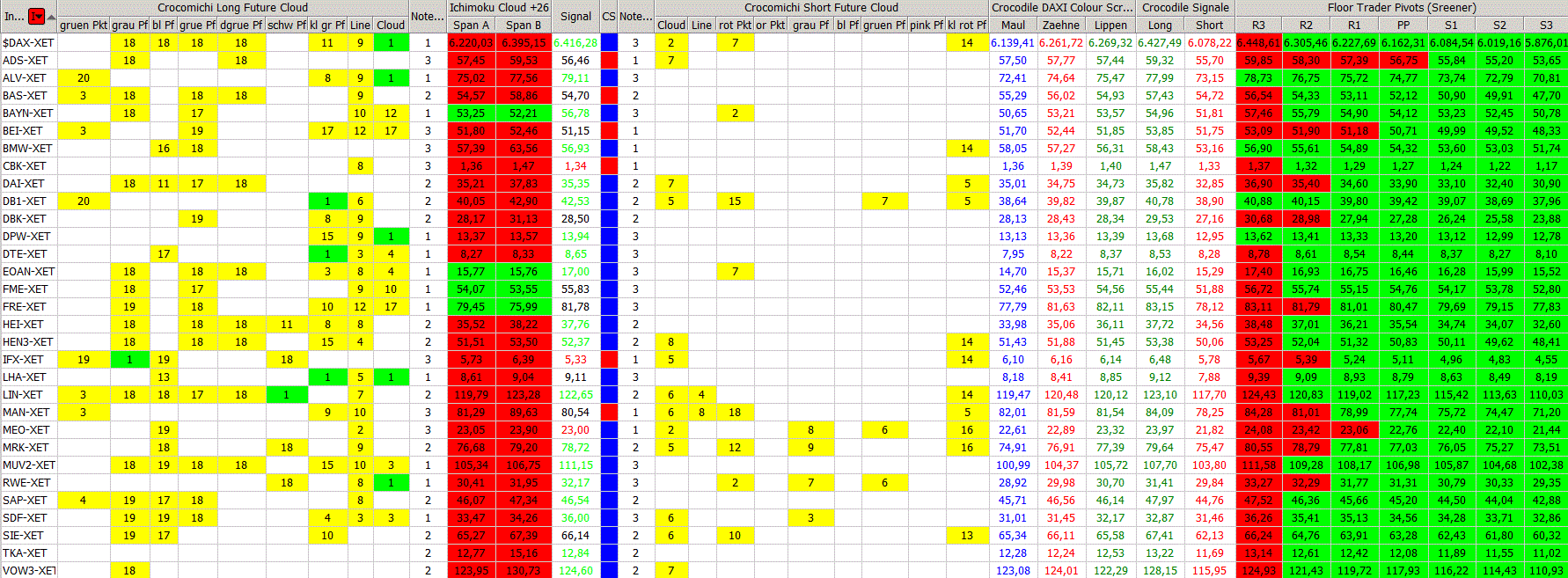This screenshot has width=1568, height=578.
Task: Click the sort arrow in the instrument column header
Action: click(51, 17)
